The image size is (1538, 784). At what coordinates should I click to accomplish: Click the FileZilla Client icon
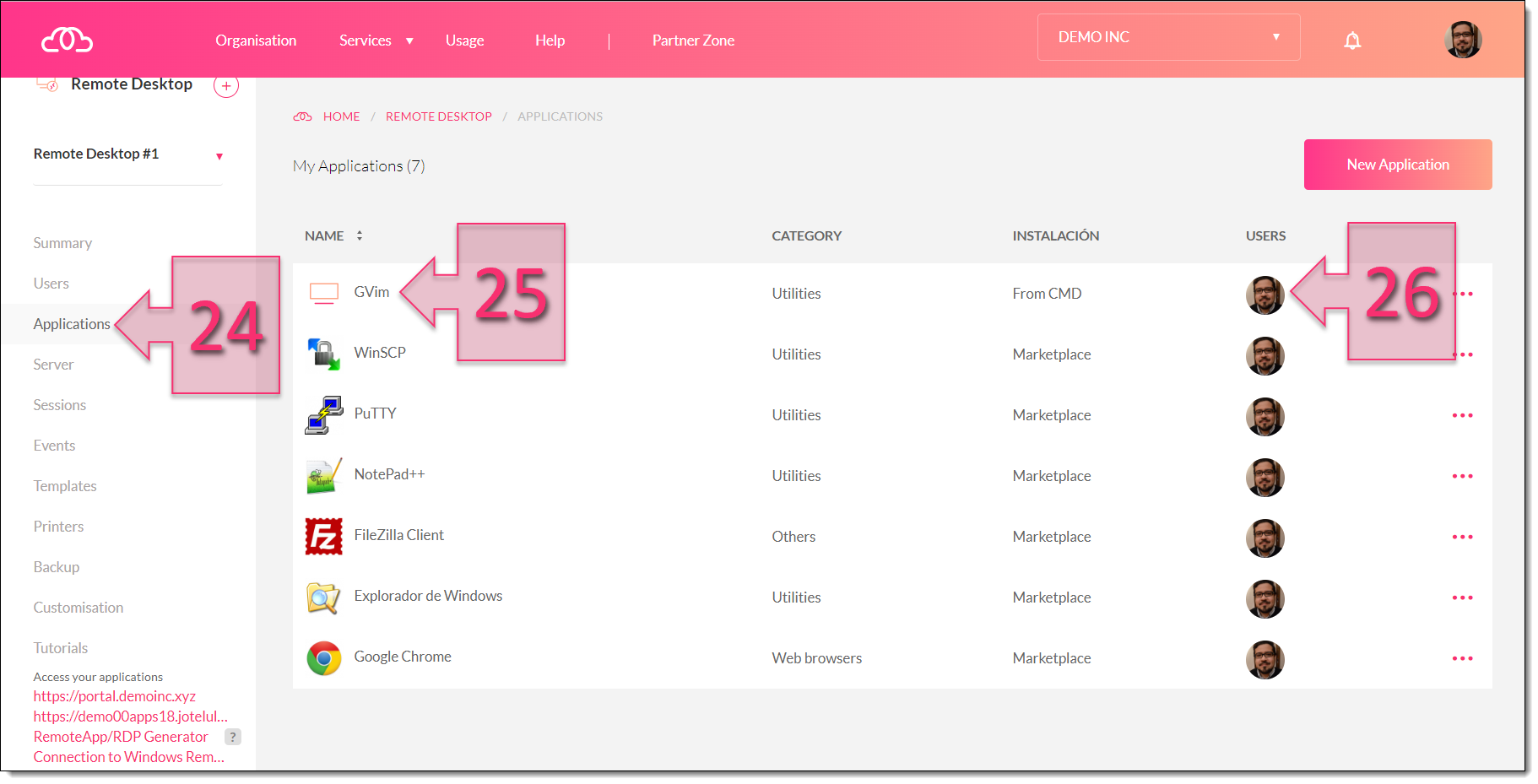(x=323, y=536)
